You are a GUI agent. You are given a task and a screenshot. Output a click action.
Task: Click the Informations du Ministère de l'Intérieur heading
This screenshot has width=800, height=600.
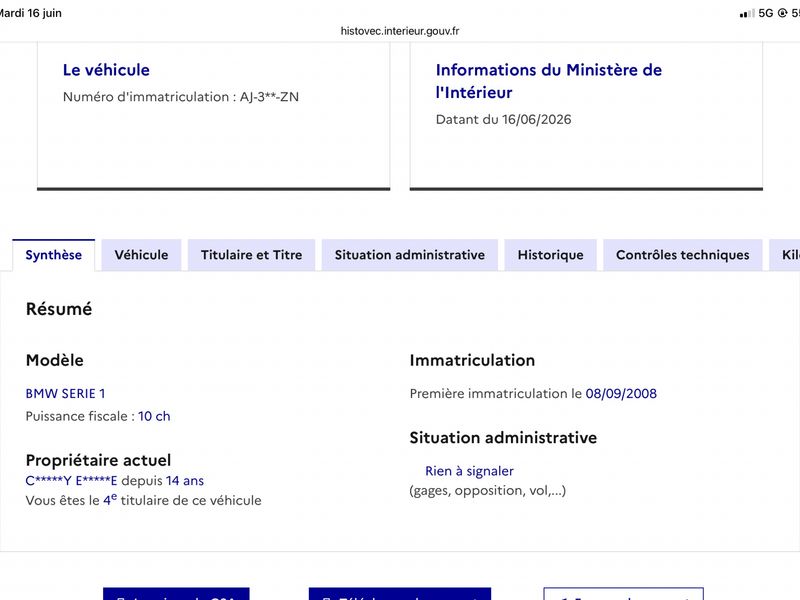[x=548, y=81]
